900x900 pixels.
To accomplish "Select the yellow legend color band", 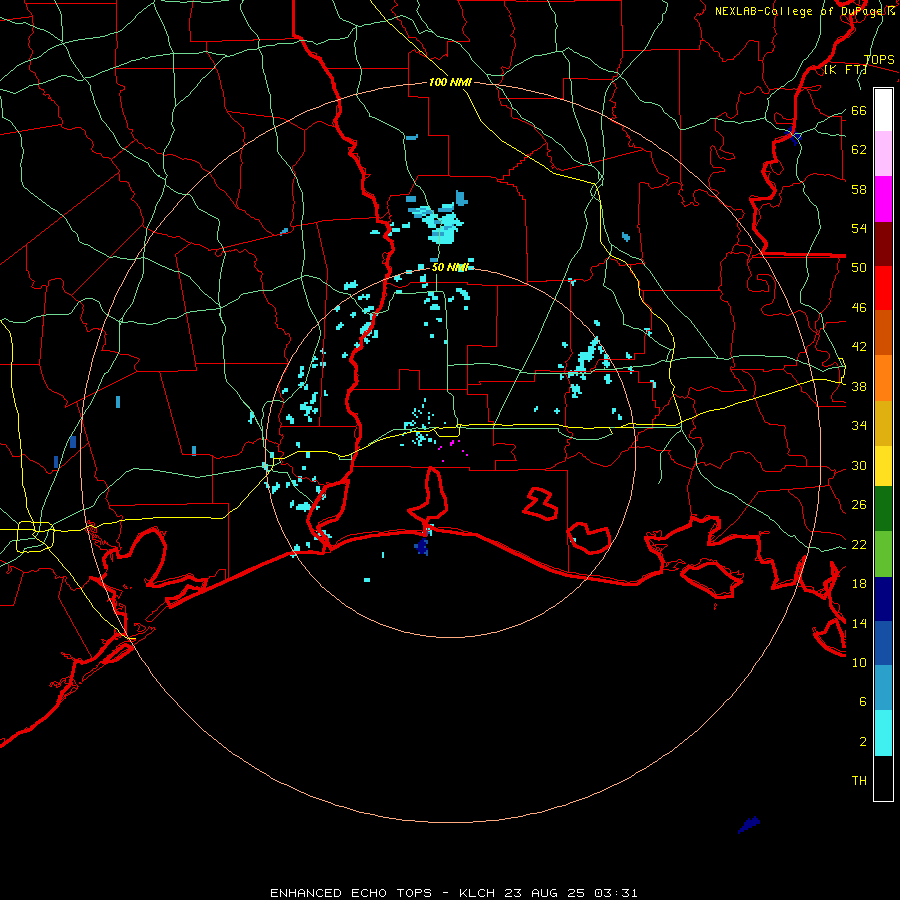I will point(883,466).
